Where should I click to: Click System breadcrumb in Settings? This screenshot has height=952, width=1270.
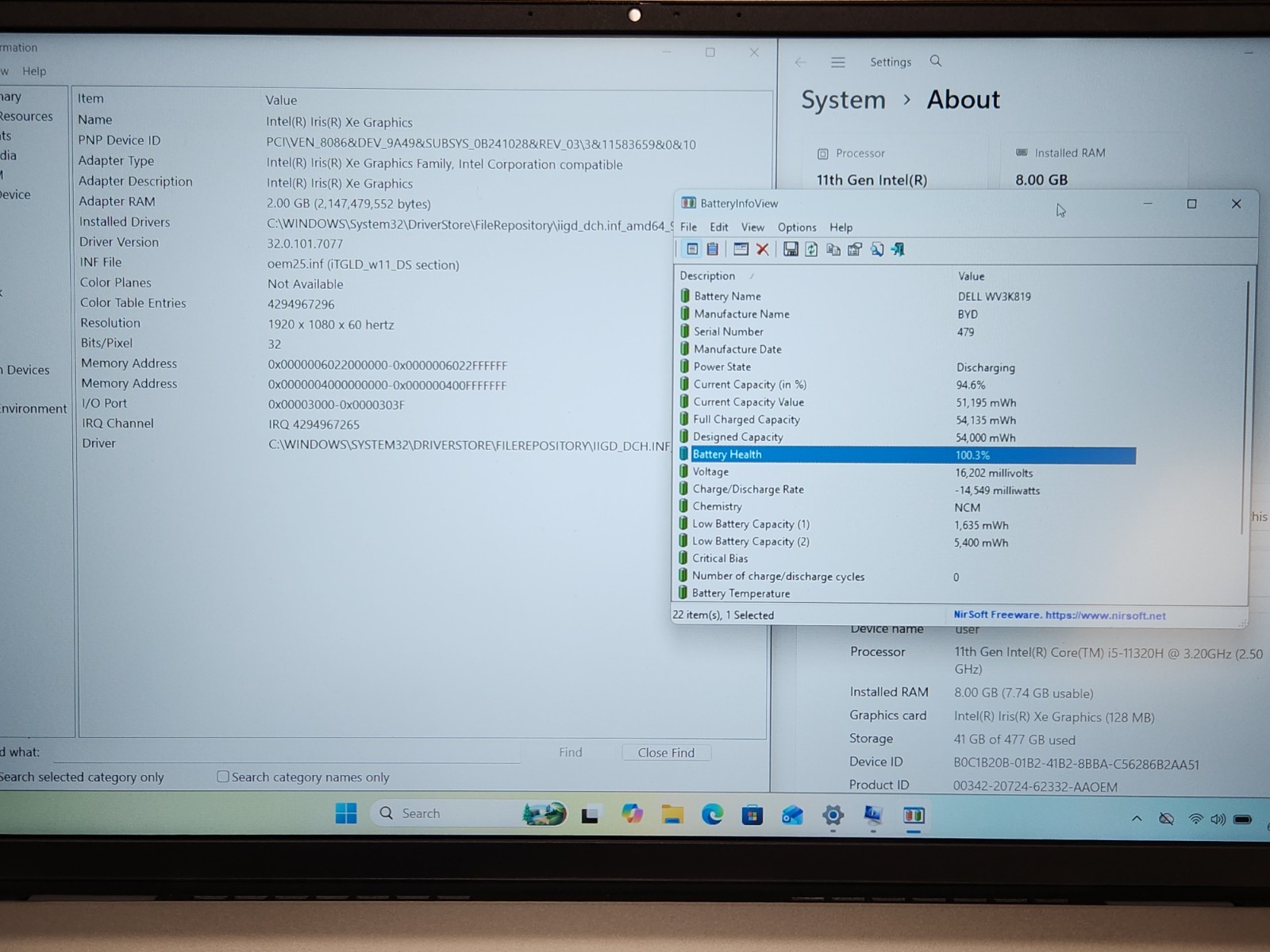pos(843,100)
